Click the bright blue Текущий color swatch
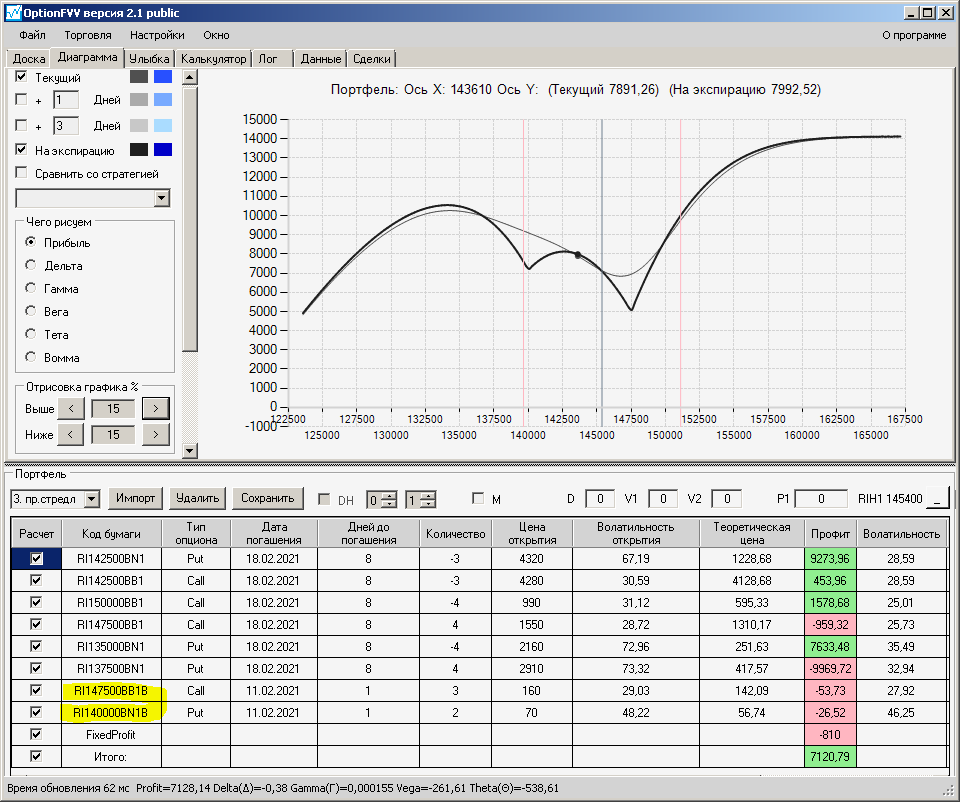Image resolution: width=960 pixels, height=802 pixels. 163,77
